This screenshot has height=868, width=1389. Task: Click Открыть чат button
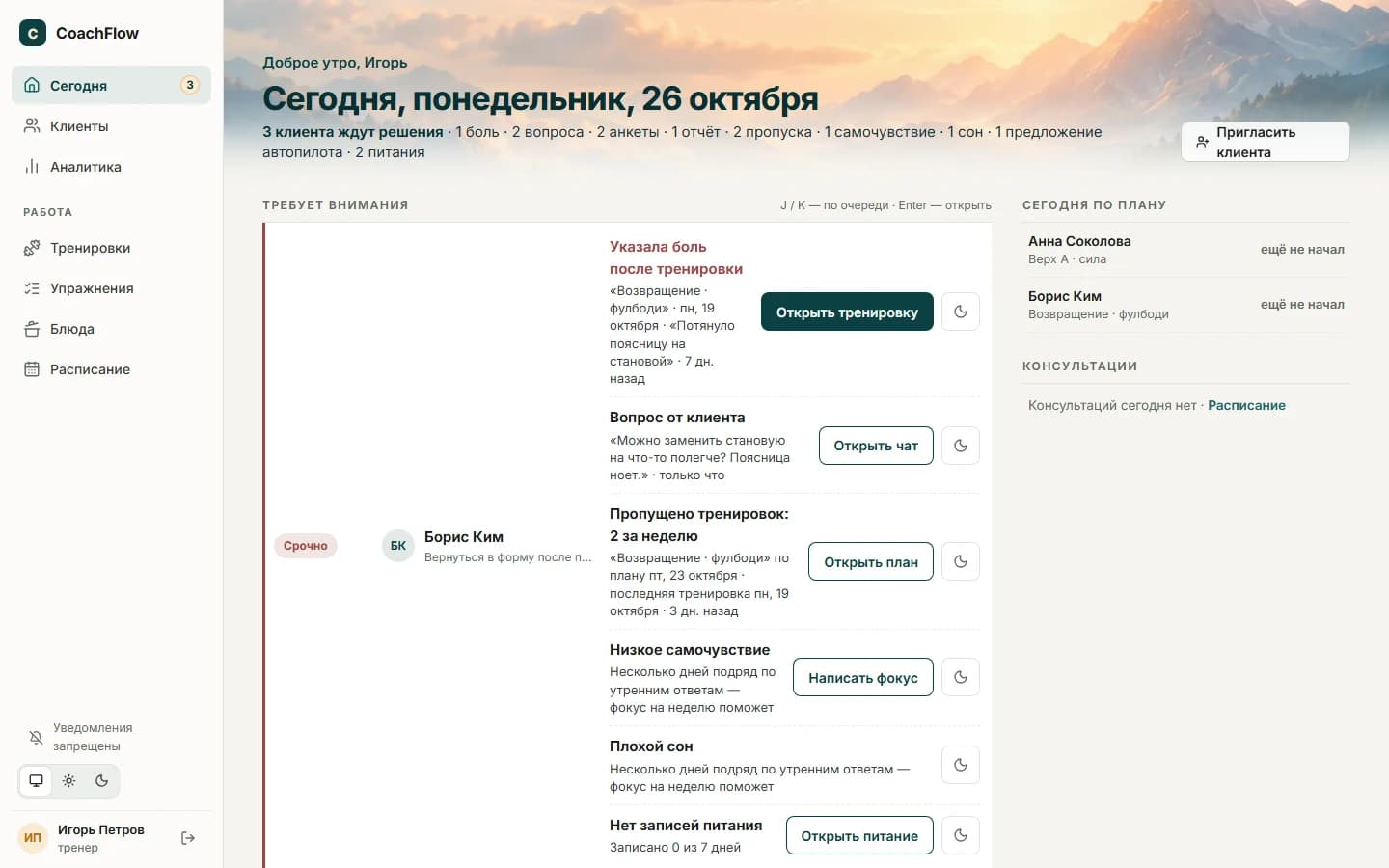(876, 446)
